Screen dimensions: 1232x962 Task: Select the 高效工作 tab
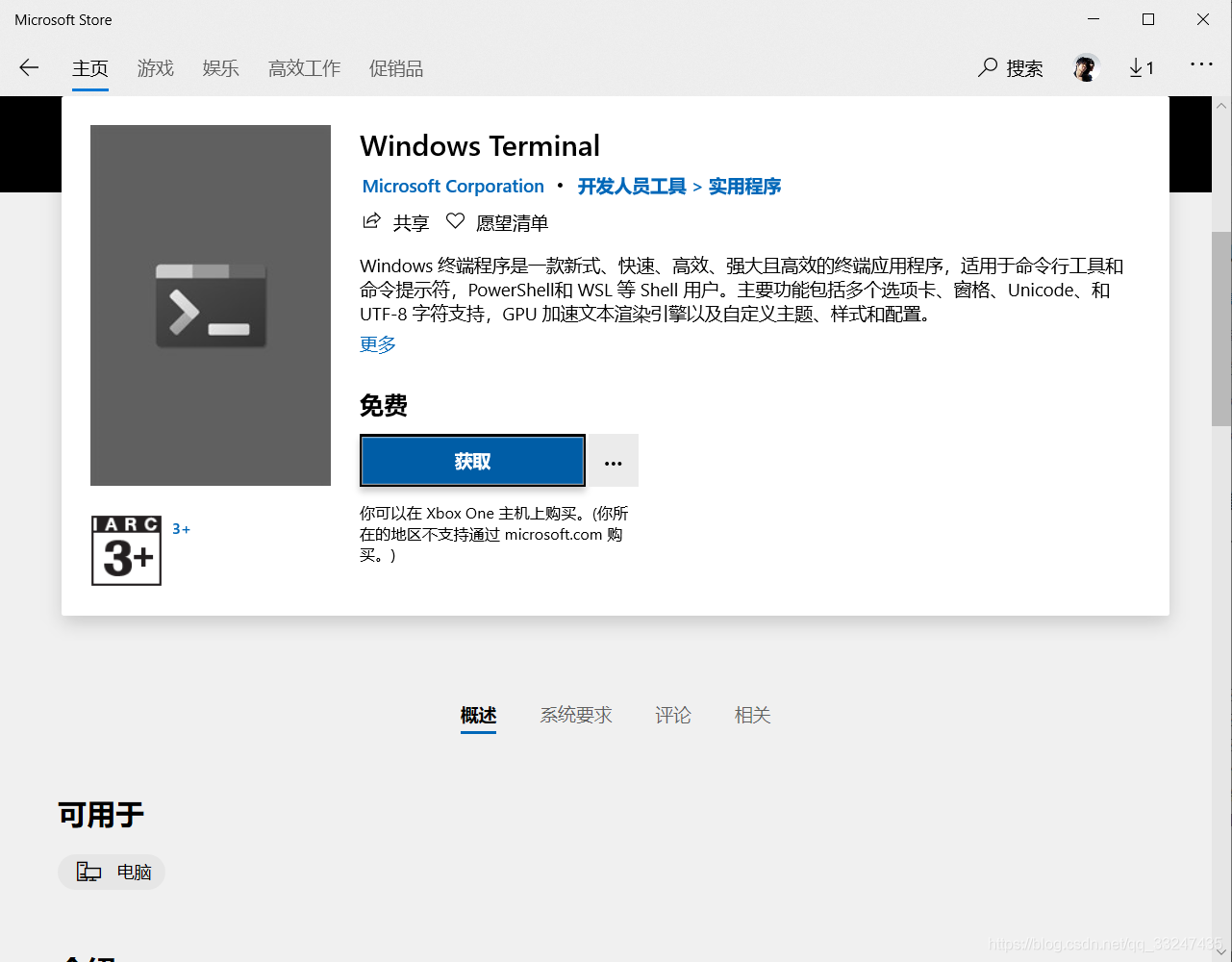[305, 68]
